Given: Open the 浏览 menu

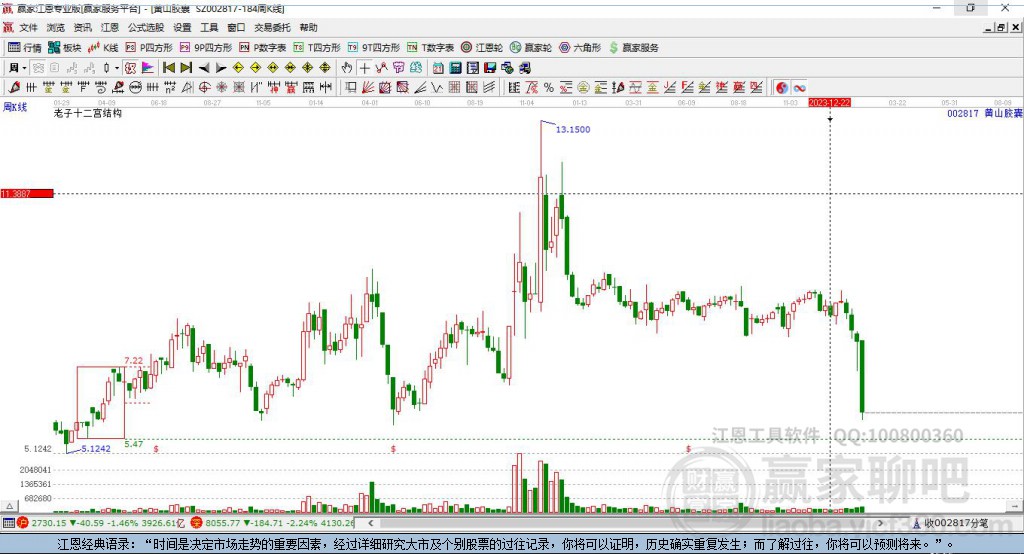Looking at the screenshot, I should click(56, 27).
